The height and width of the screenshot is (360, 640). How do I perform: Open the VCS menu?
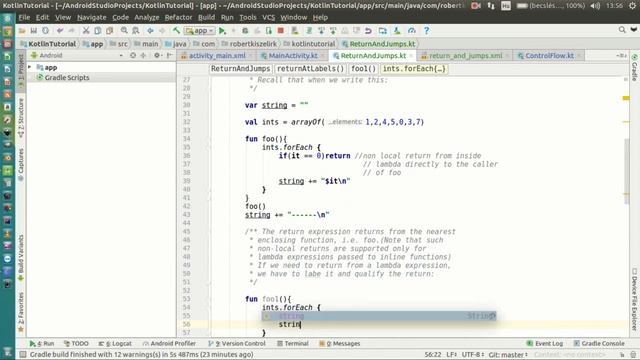pos(269,18)
